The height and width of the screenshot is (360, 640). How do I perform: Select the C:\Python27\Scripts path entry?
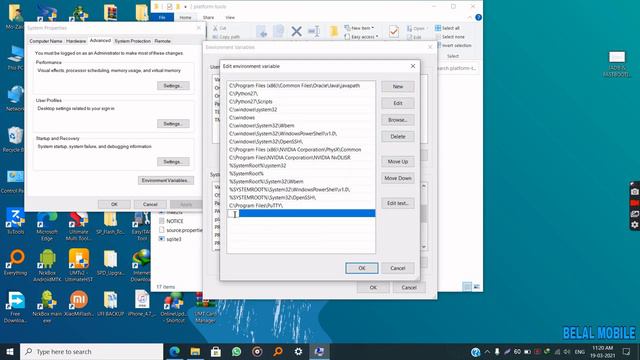[301, 102]
